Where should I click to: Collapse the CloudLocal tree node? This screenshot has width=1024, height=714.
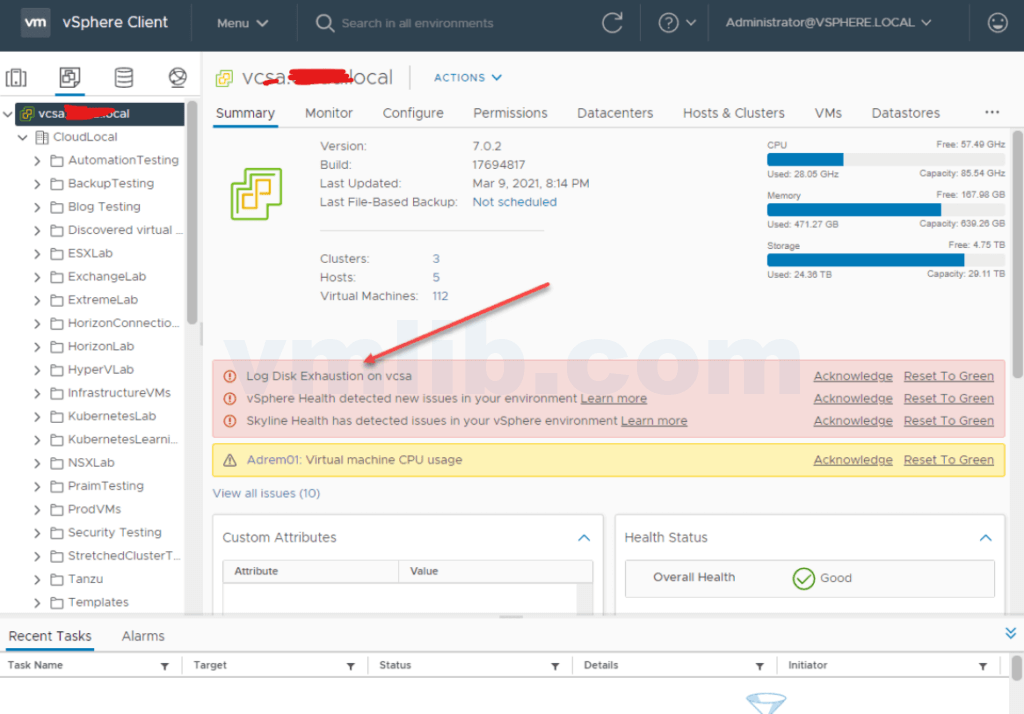pyautogui.click(x=22, y=137)
